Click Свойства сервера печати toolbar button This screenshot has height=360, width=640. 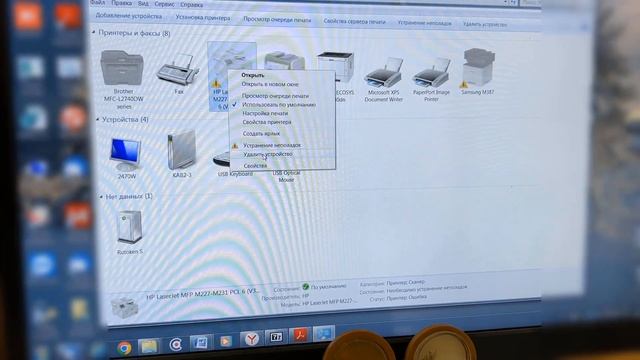tap(354, 21)
